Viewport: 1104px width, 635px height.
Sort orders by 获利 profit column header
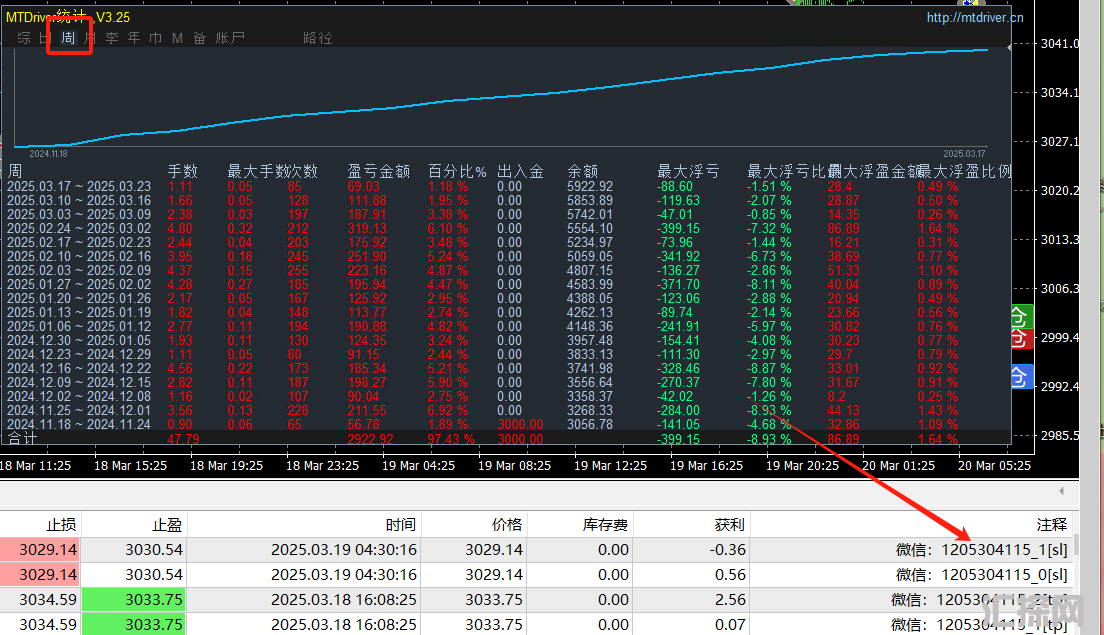pyautogui.click(x=729, y=524)
